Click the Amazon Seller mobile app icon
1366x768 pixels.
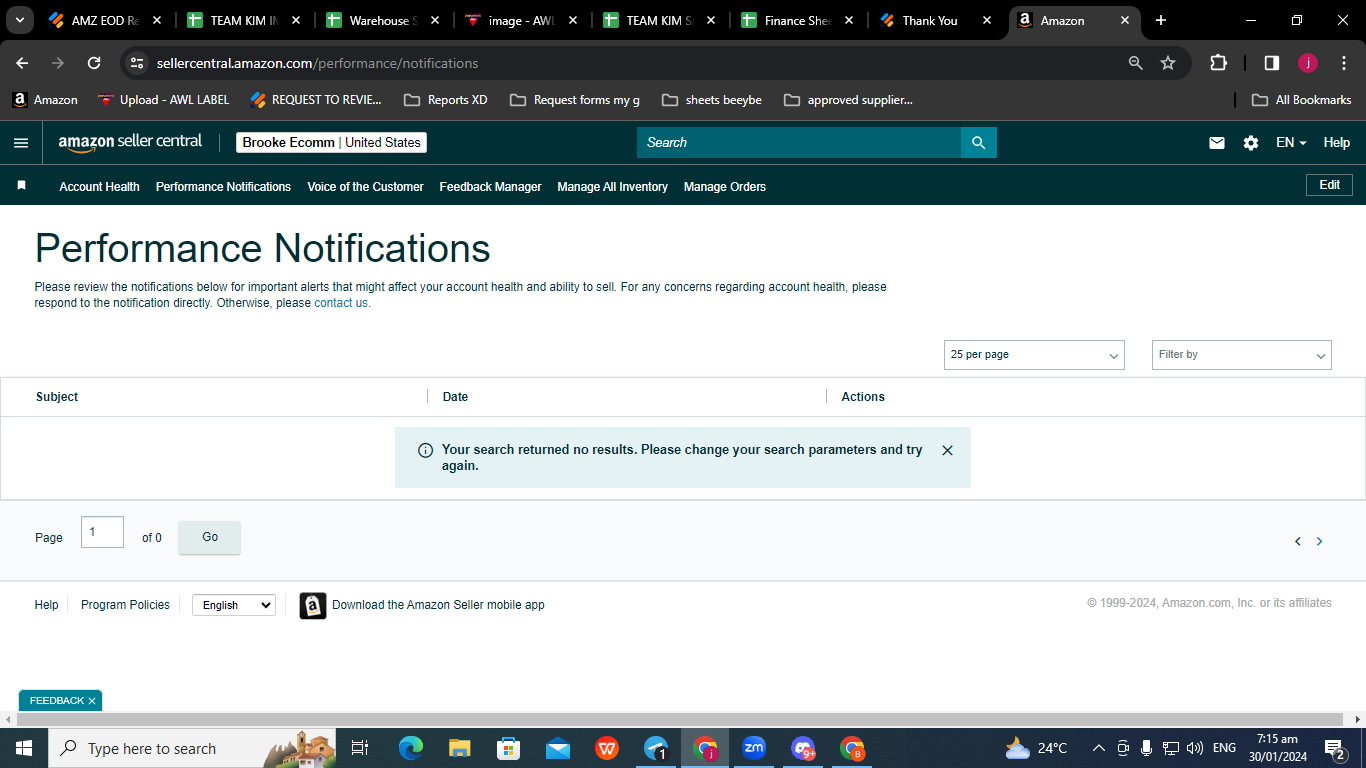click(x=313, y=605)
